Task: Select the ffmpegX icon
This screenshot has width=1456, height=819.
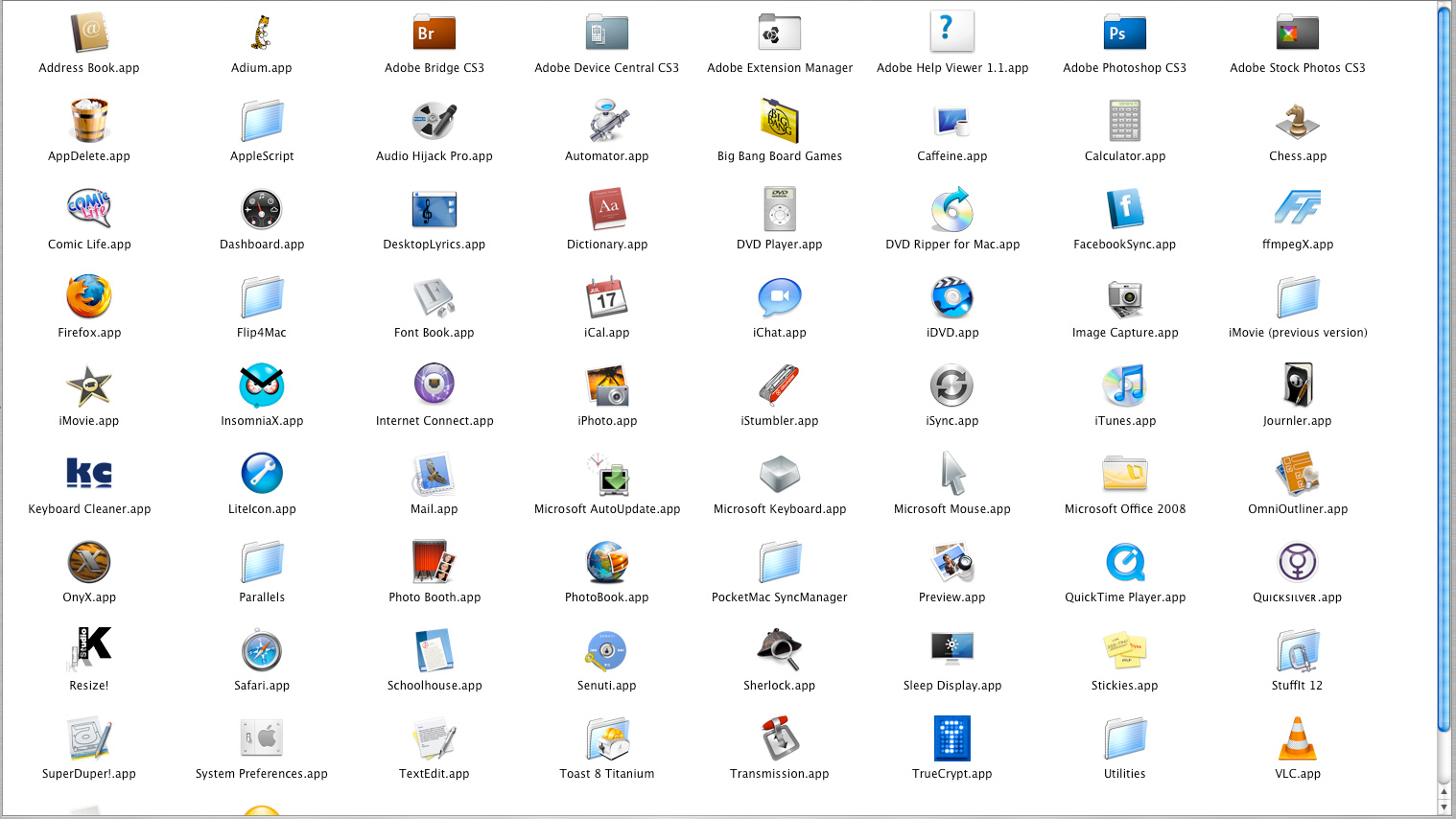Action: (x=1298, y=208)
